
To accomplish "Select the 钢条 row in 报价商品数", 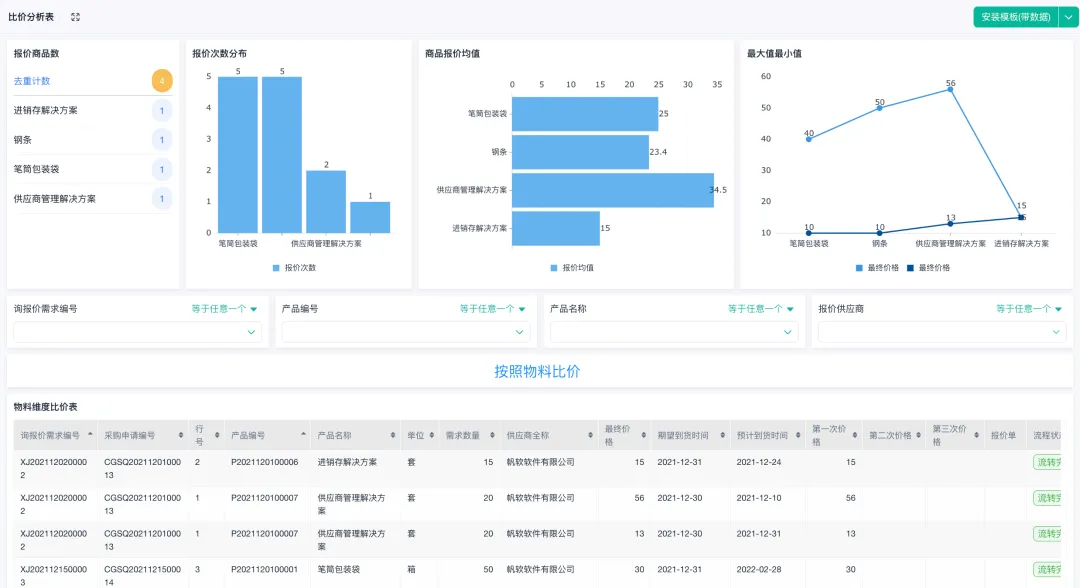I will click(92, 140).
